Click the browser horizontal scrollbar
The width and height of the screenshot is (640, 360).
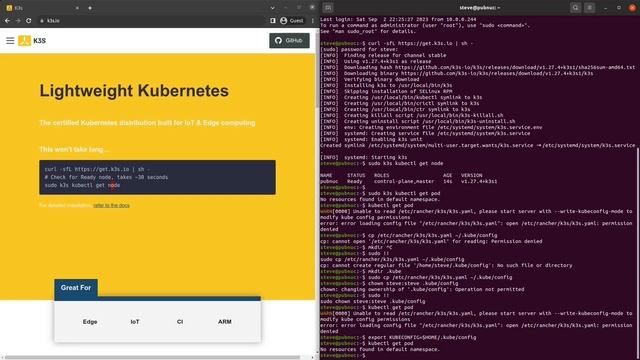pyautogui.click(x=152, y=358)
